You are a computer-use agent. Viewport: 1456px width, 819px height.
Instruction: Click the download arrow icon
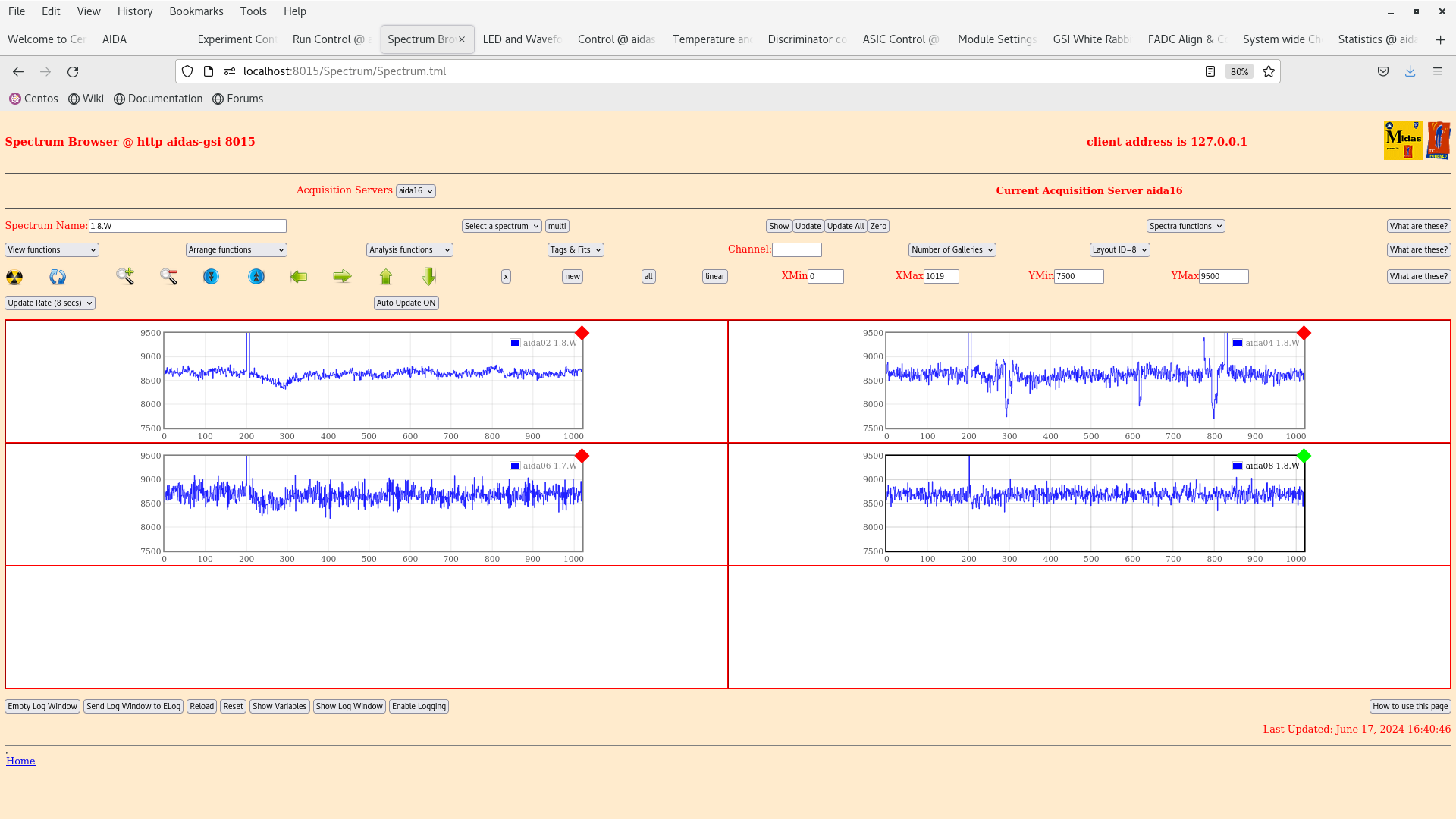(x=1410, y=71)
